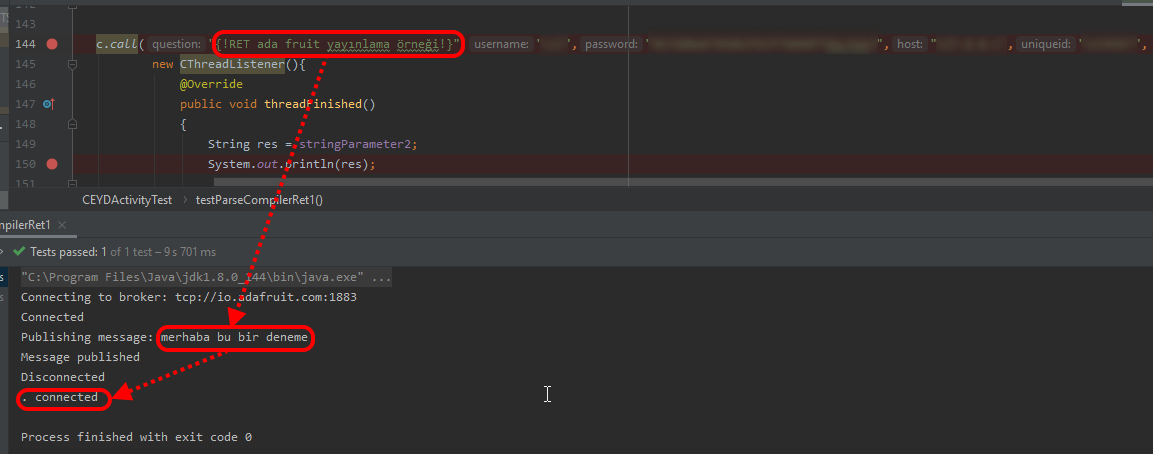The height and width of the screenshot is (454, 1153).
Task: Expand the folded java.exe command line
Action: [382, 277]
